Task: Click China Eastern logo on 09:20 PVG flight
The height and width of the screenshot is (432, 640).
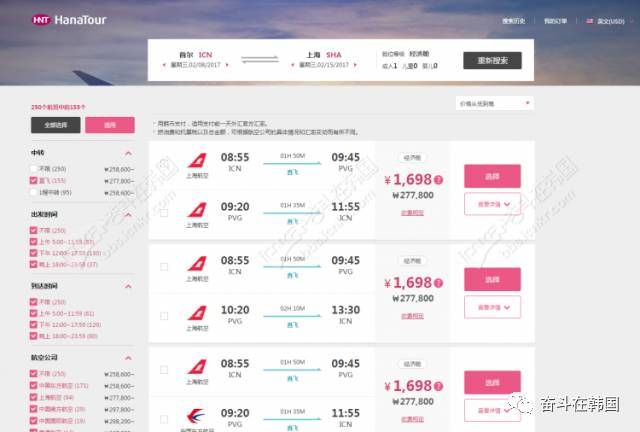Action: coord(196,416)
